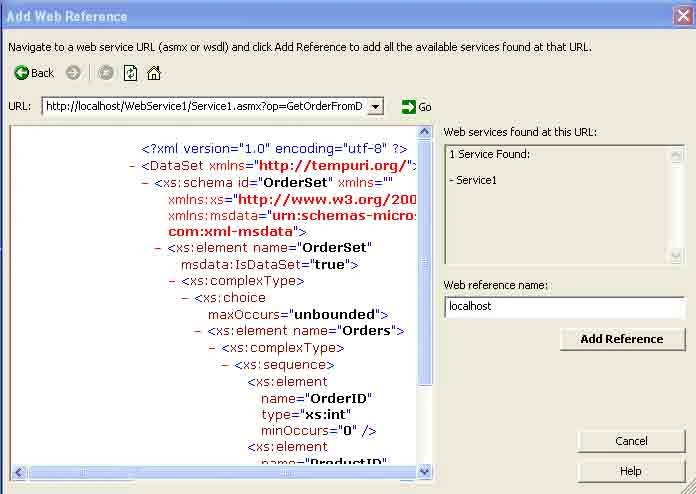Viewport: 696px width, 494px height.
Task: Click the services list scroll down arrow
Action: click(676, 256)
